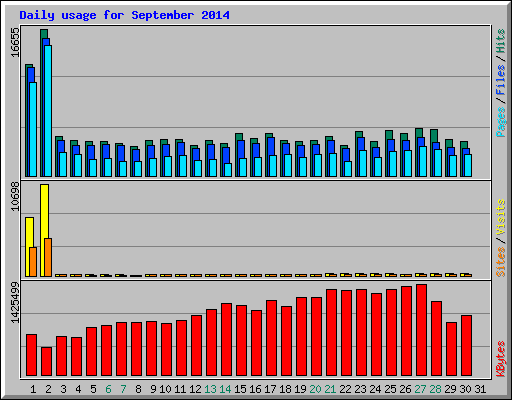Click day label 2 on the x-axis

(48, 389)
